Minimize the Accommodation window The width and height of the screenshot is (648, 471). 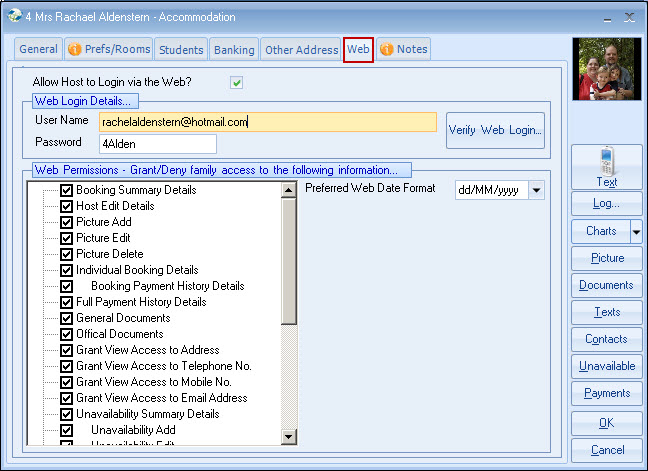[x=607, y=18]
